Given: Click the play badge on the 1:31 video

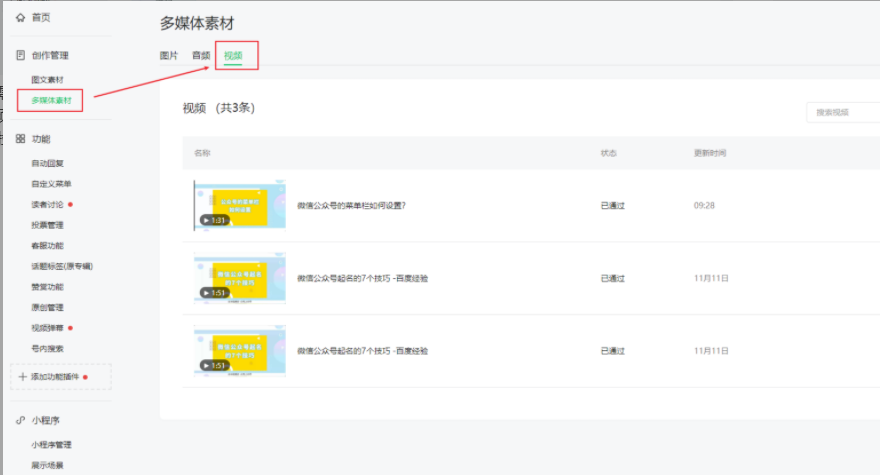Looking at the screenshot, I should click(213, 220).
